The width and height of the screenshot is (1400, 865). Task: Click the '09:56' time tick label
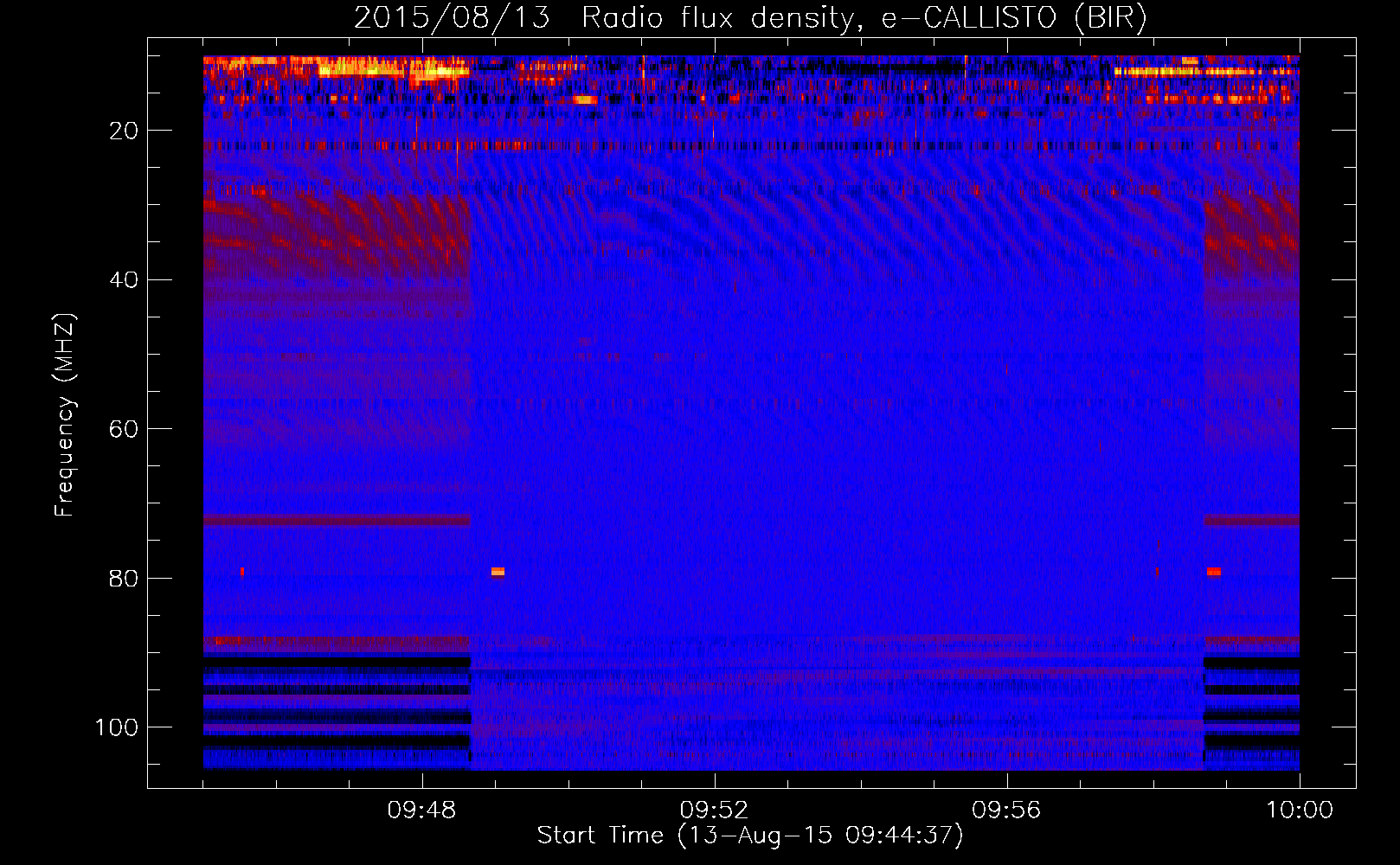pos(1006,811)
